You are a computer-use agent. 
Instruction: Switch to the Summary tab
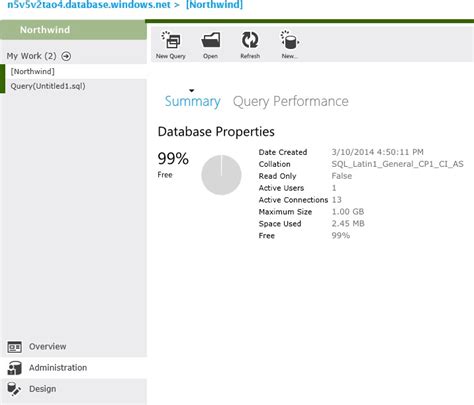click(x=193, y=101)
